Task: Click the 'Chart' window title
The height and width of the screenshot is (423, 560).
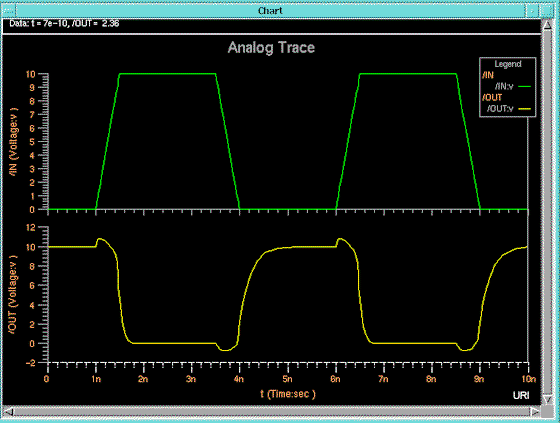Action: (x=270, y=11)
